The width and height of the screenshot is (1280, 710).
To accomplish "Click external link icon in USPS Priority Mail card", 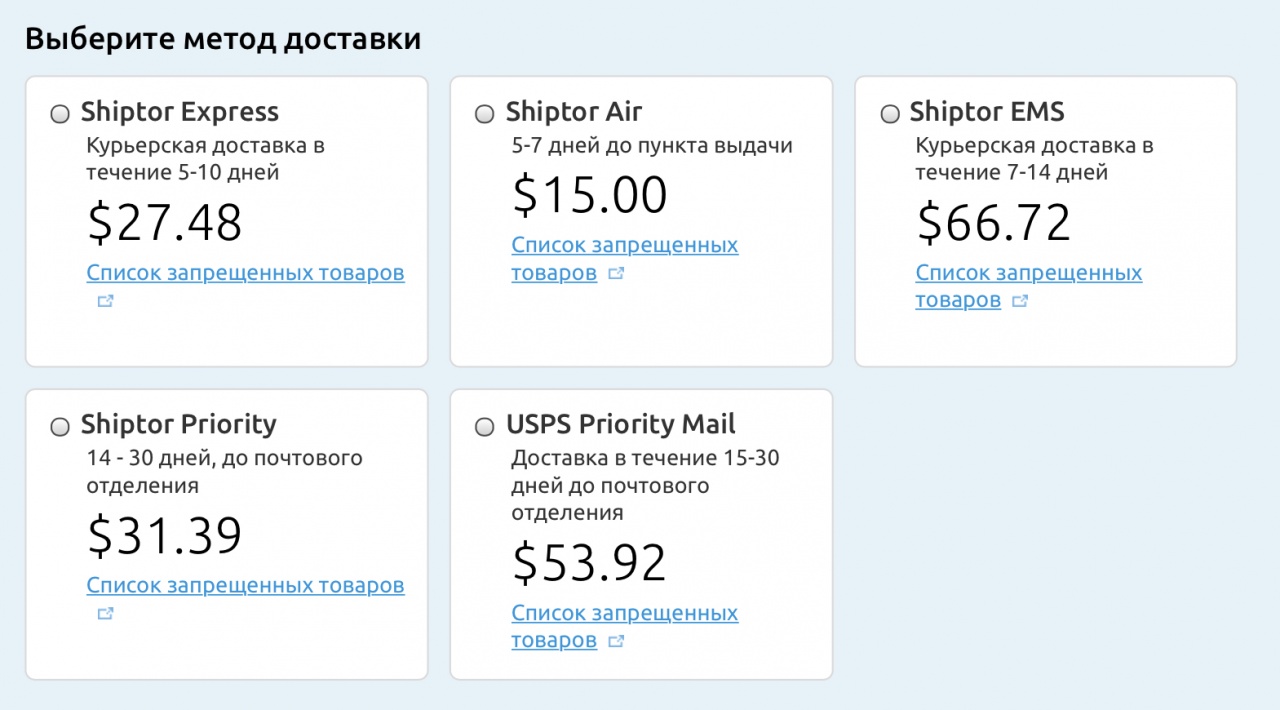I will (x=616, y=641).
